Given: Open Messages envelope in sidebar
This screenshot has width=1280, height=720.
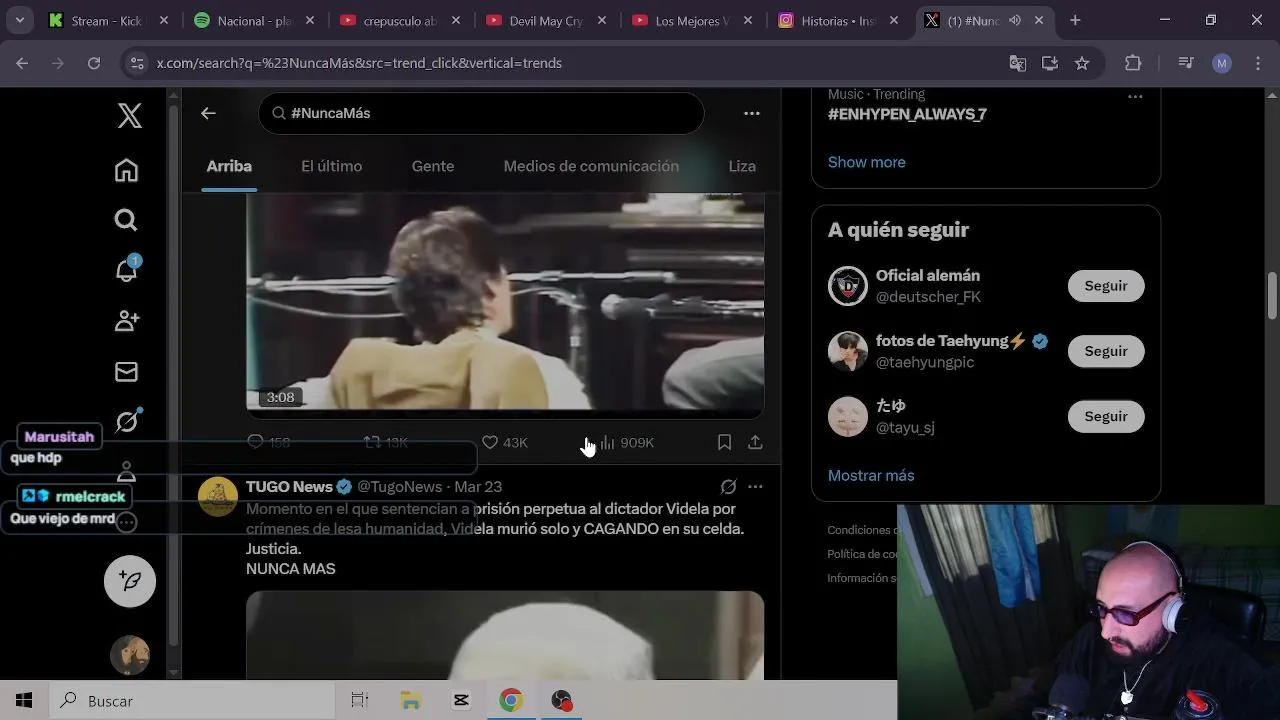Looking at the screenshot, I should click(x=126, y=372).
